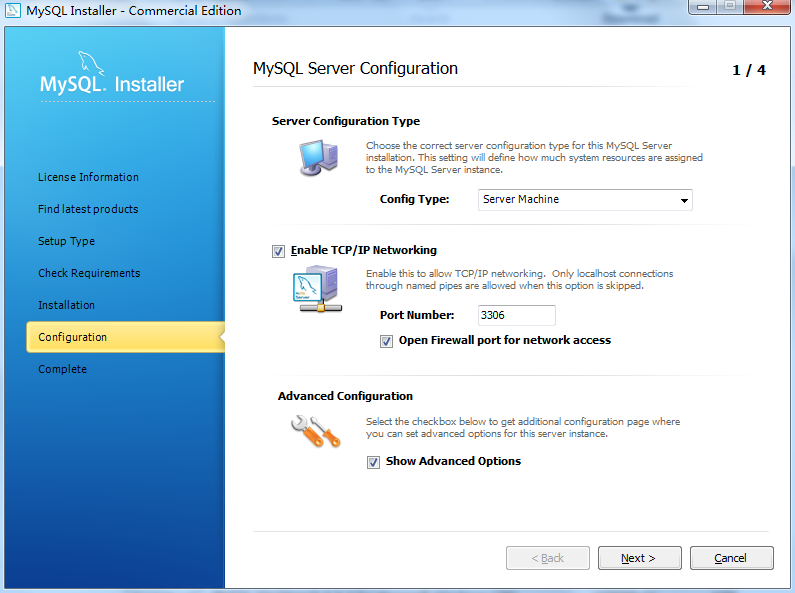Select License Information step in sidebar

point(88,177)
